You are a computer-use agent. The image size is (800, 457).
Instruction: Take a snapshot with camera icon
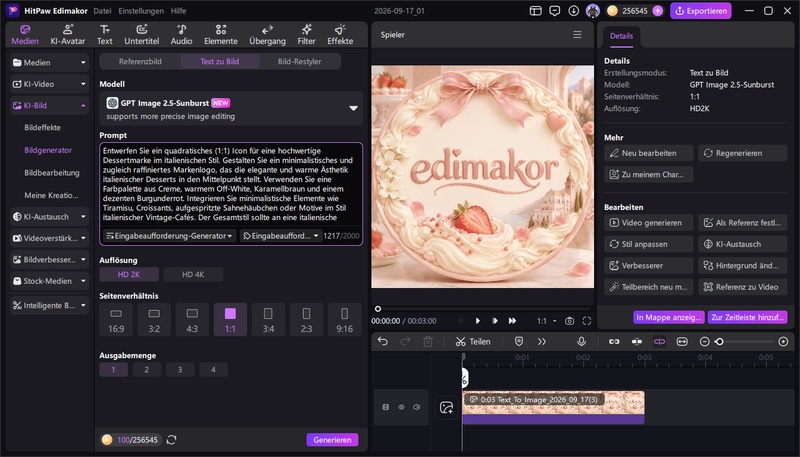click(x=569, y=321)
